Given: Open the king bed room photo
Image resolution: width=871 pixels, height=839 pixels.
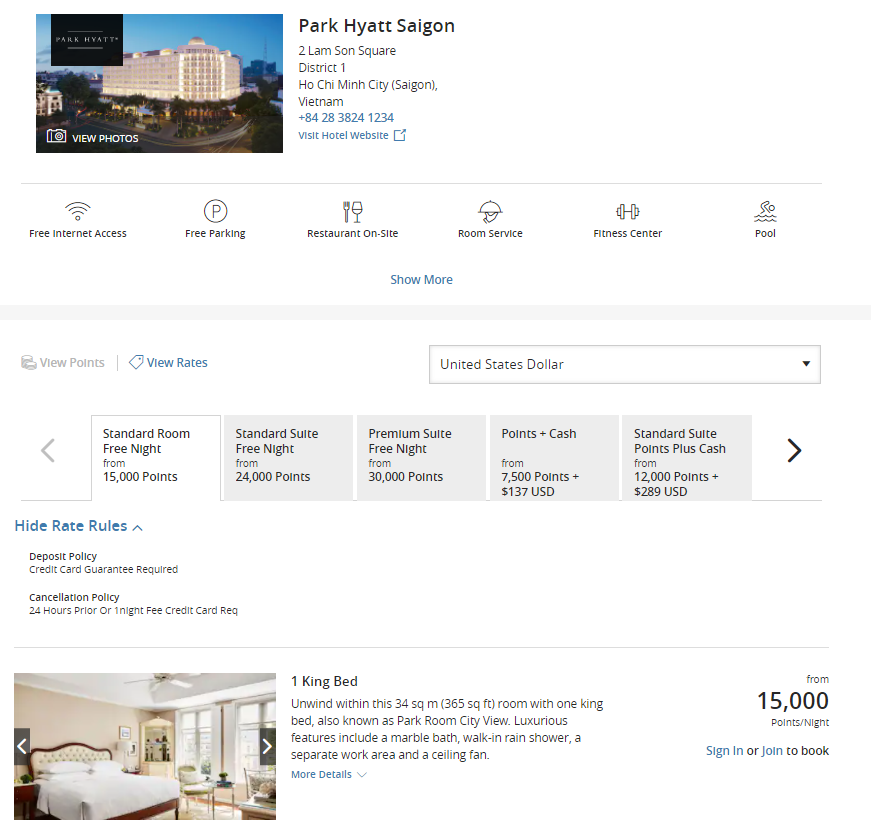Looking at the screenshot, I should (x=145, y=746).
